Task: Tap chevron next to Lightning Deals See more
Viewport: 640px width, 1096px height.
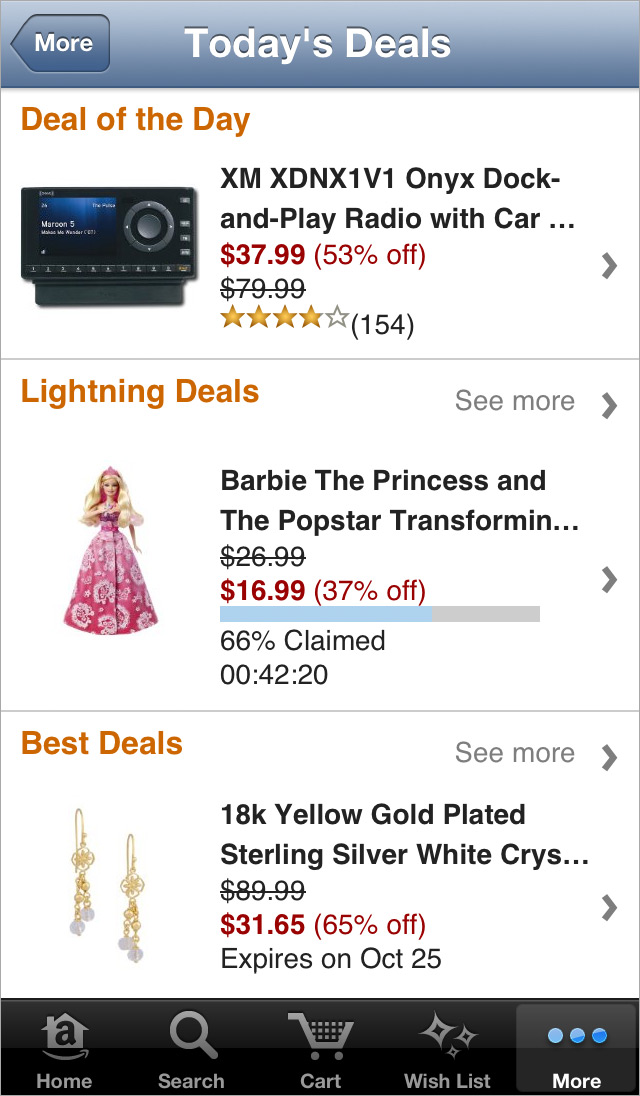Action: [608, 405]
